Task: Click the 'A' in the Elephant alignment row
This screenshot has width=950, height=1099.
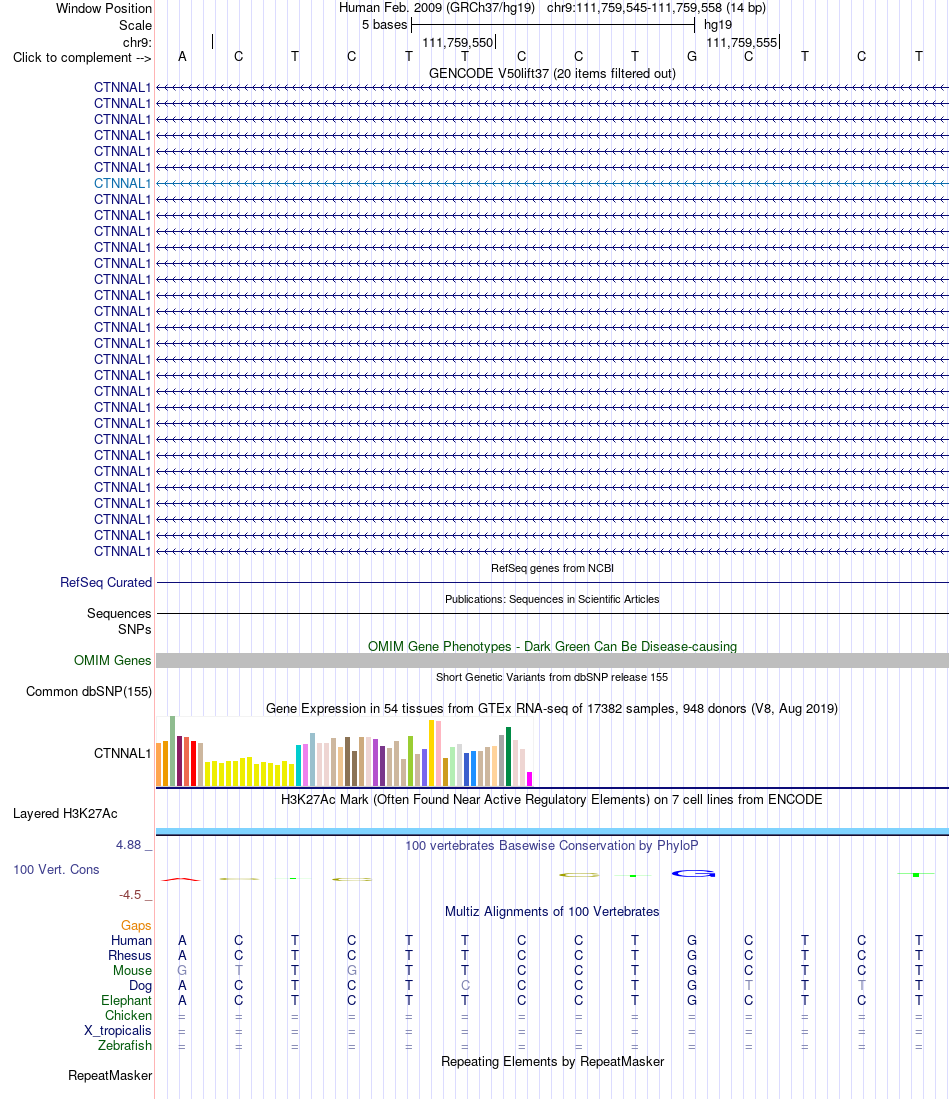Action: [x=182, y=1000]
